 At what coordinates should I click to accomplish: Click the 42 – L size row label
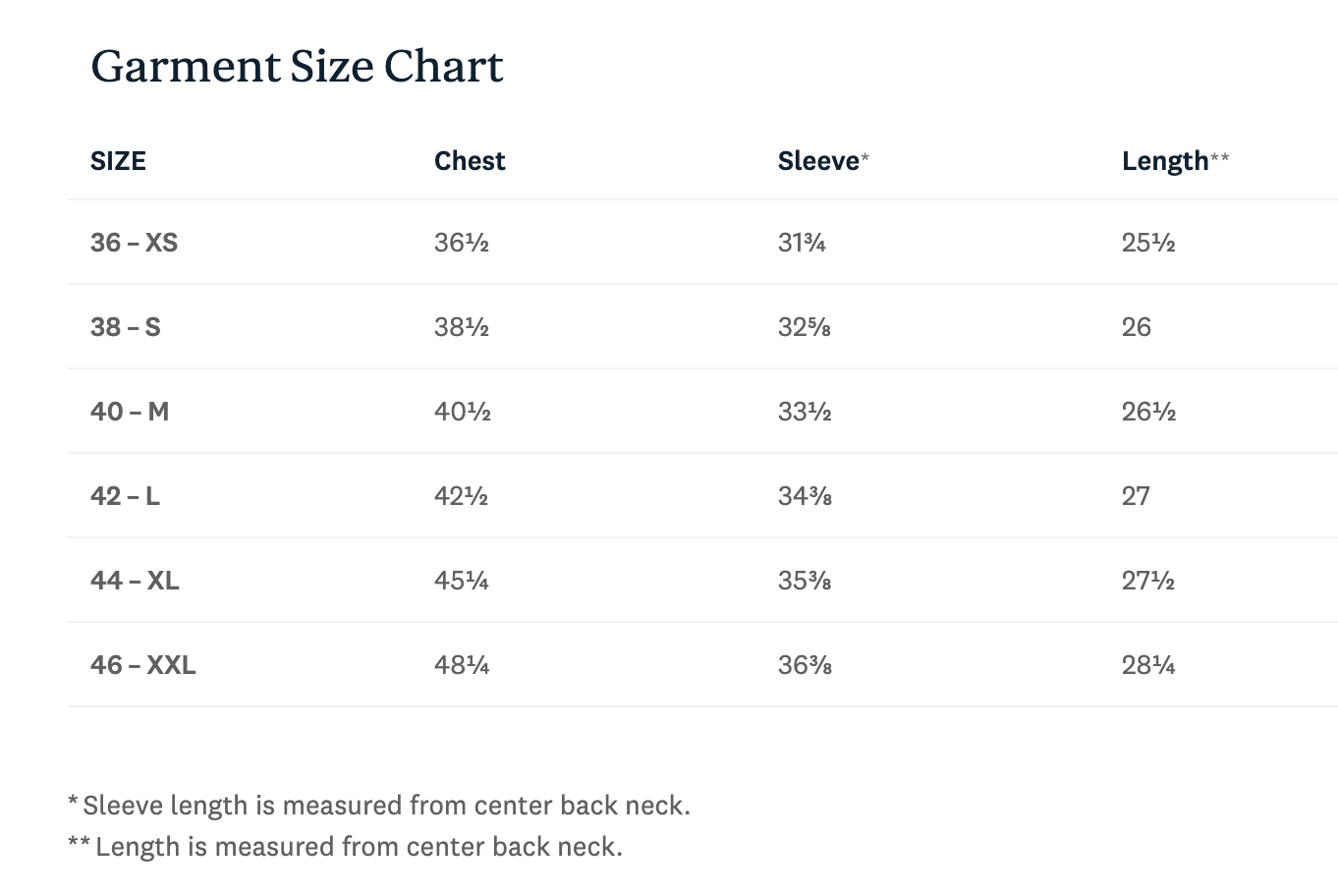(125, 496)
